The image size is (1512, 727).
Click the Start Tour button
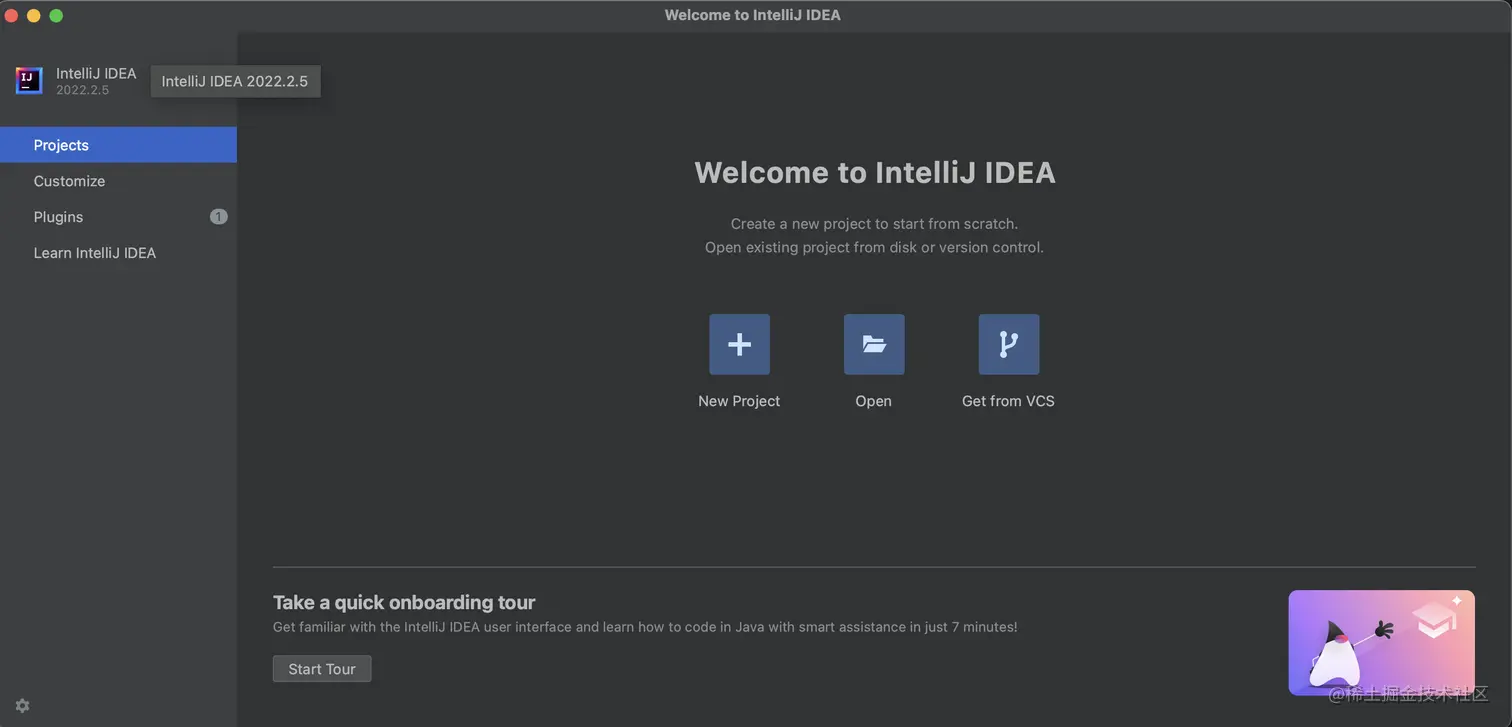click(322, 669)
